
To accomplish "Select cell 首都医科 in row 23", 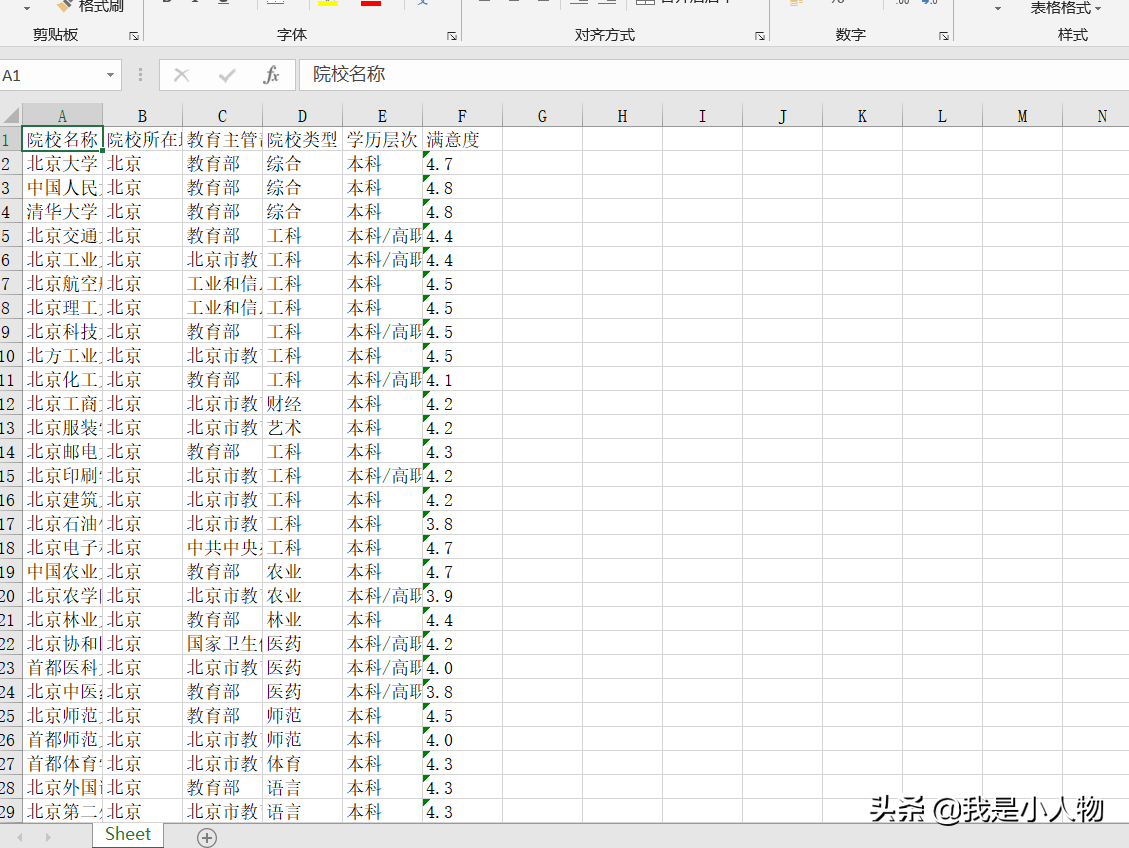I will [62, 667].
